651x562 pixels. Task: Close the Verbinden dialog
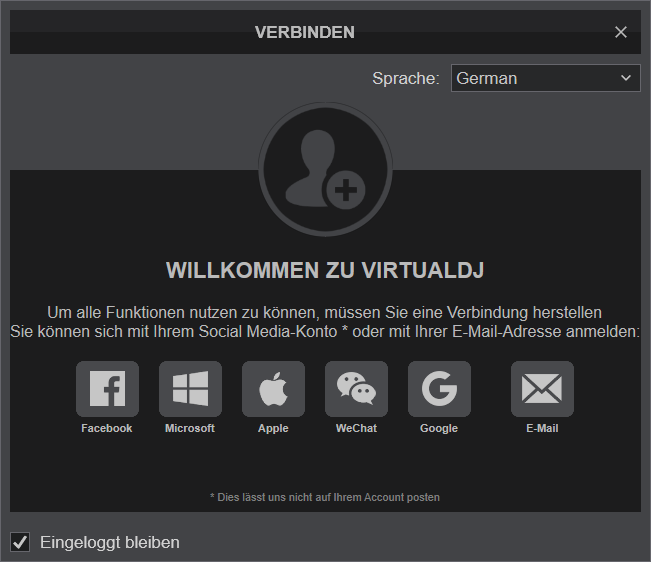click(621, 32)
